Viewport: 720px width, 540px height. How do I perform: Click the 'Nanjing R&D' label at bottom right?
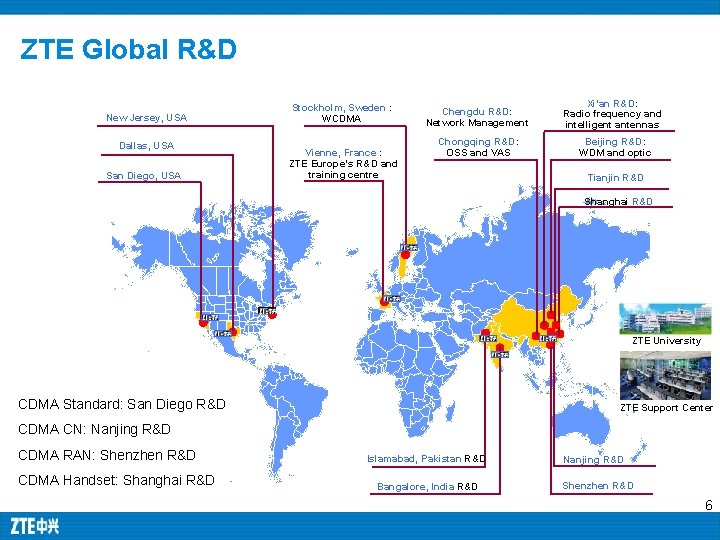tap(593, 460)
